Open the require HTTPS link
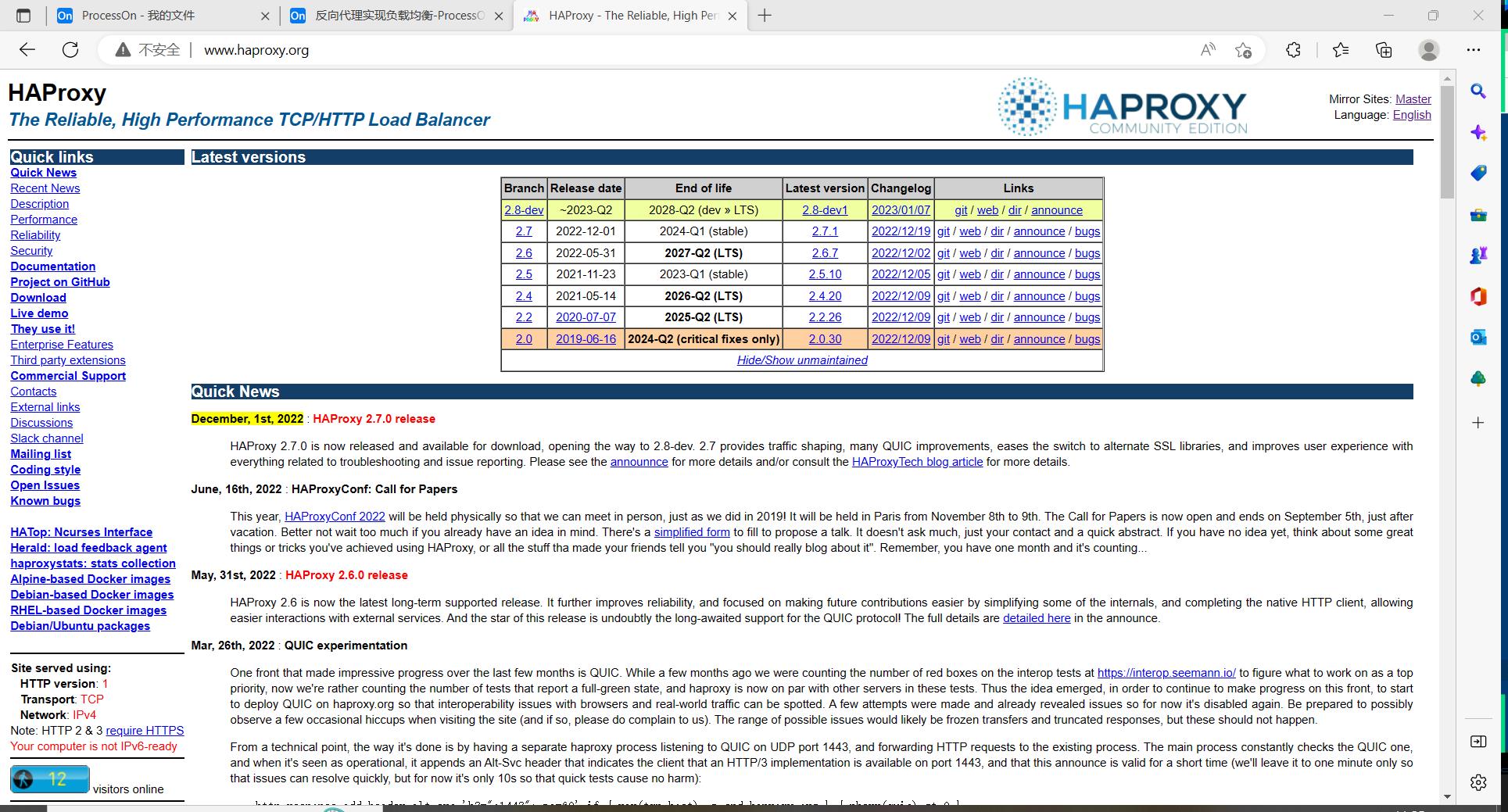The width and height of the screenshot is (1508, 812). (145, 731)
